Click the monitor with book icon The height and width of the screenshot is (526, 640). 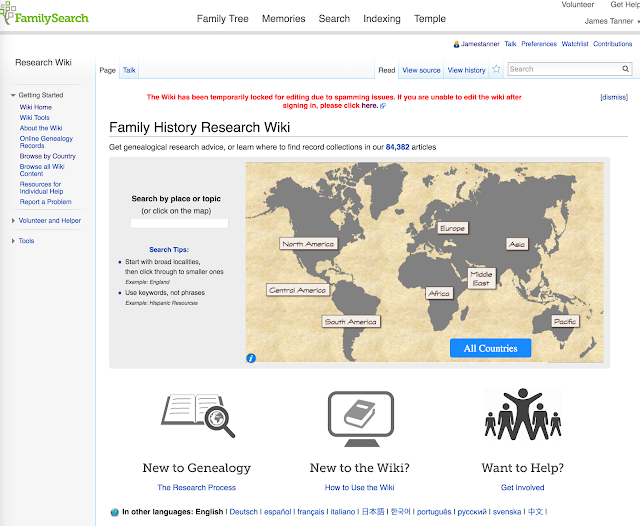361,418
